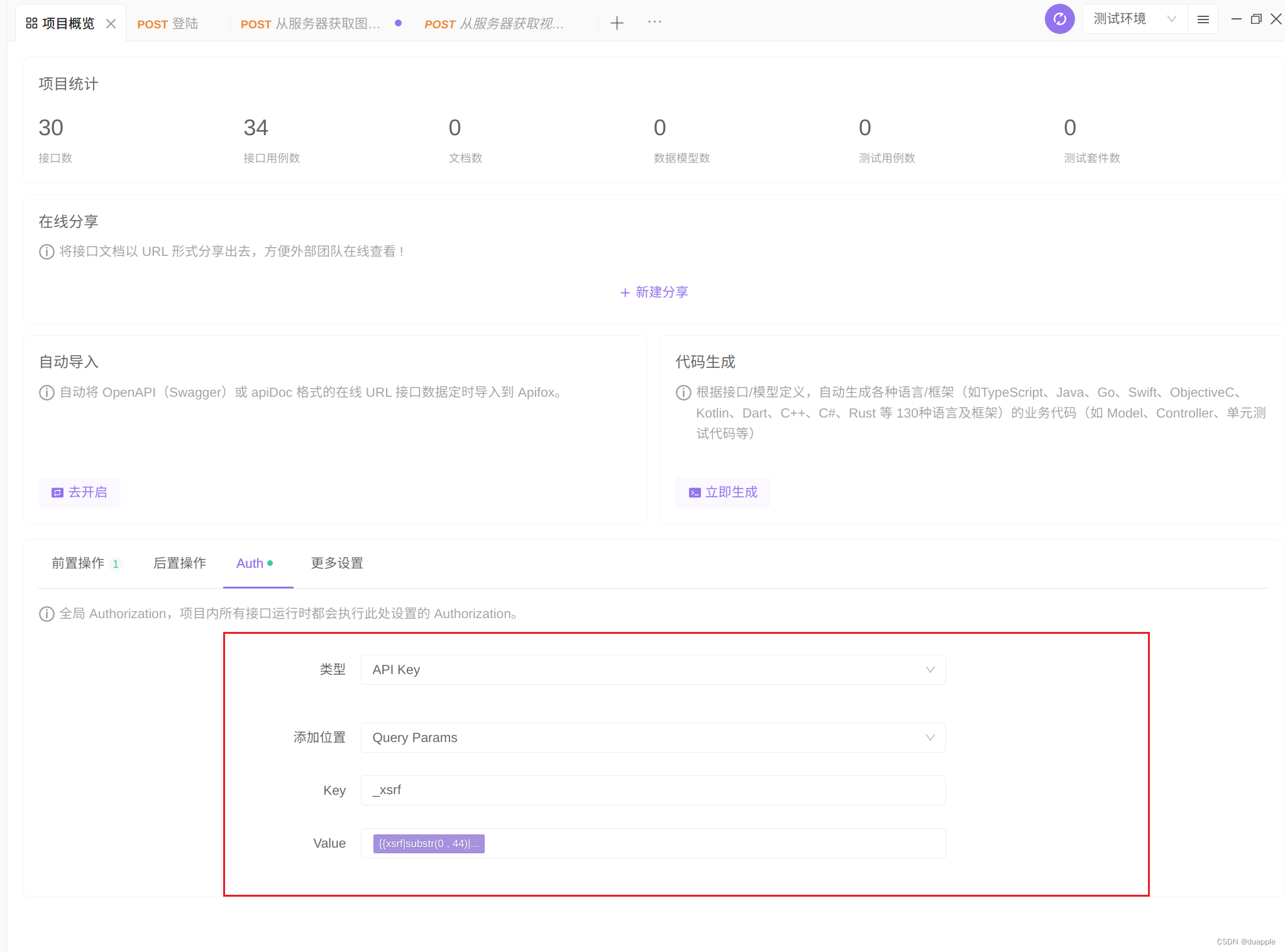
Task: Click the 立即生成 button
Action: tap(723, 492)
